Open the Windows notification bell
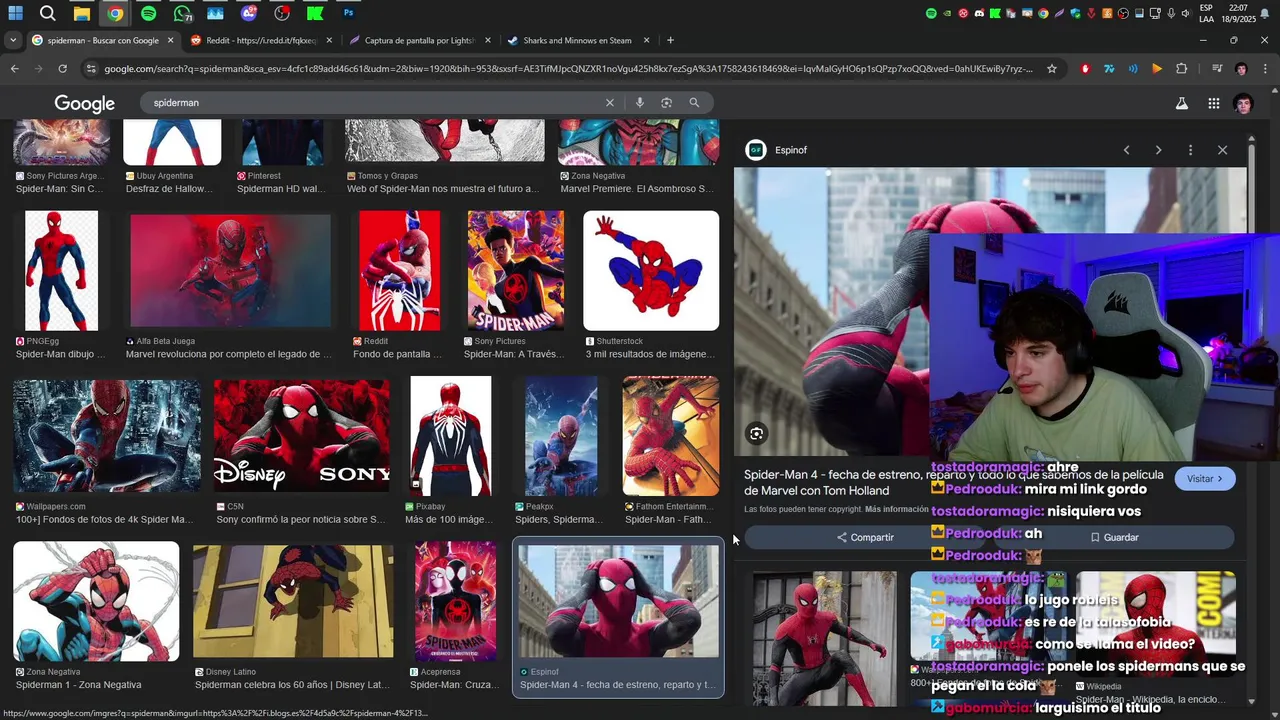The height and width of the screenshot is (720, 1280). (x=1263, y=13)
